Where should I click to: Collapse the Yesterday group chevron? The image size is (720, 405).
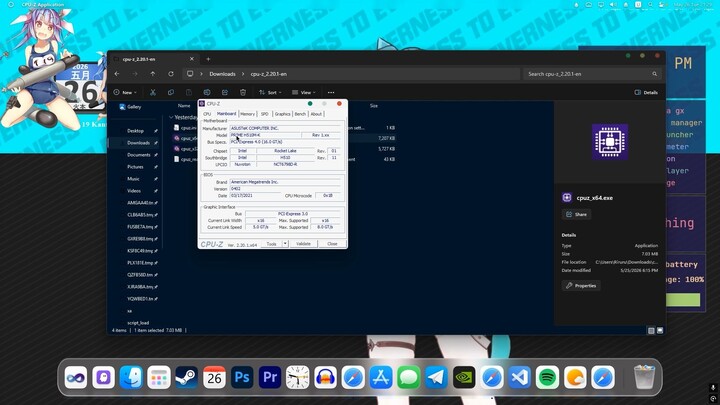pos(171,118)
